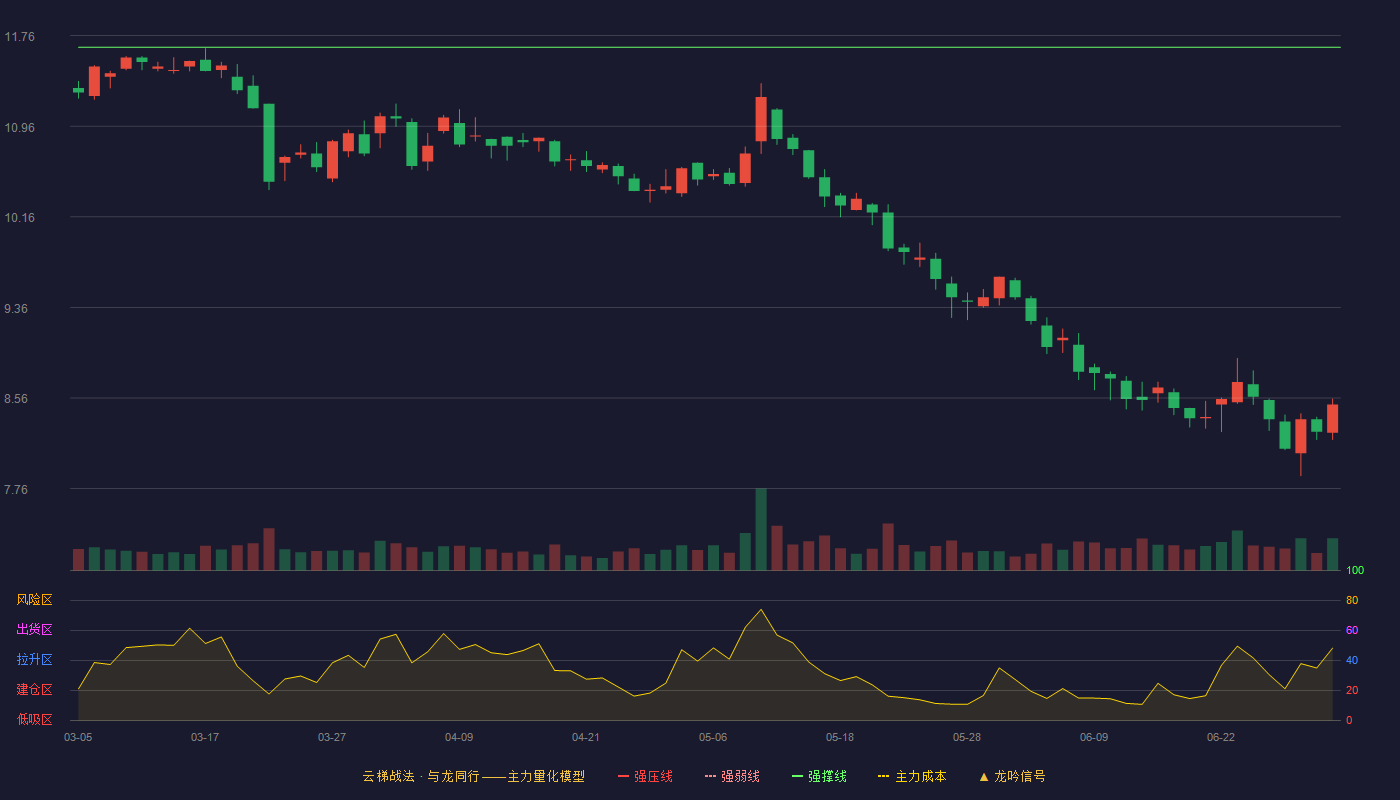Screen dimensions: 1400x800
Task: Click the 05-18 date label
Action: point(840,737)
